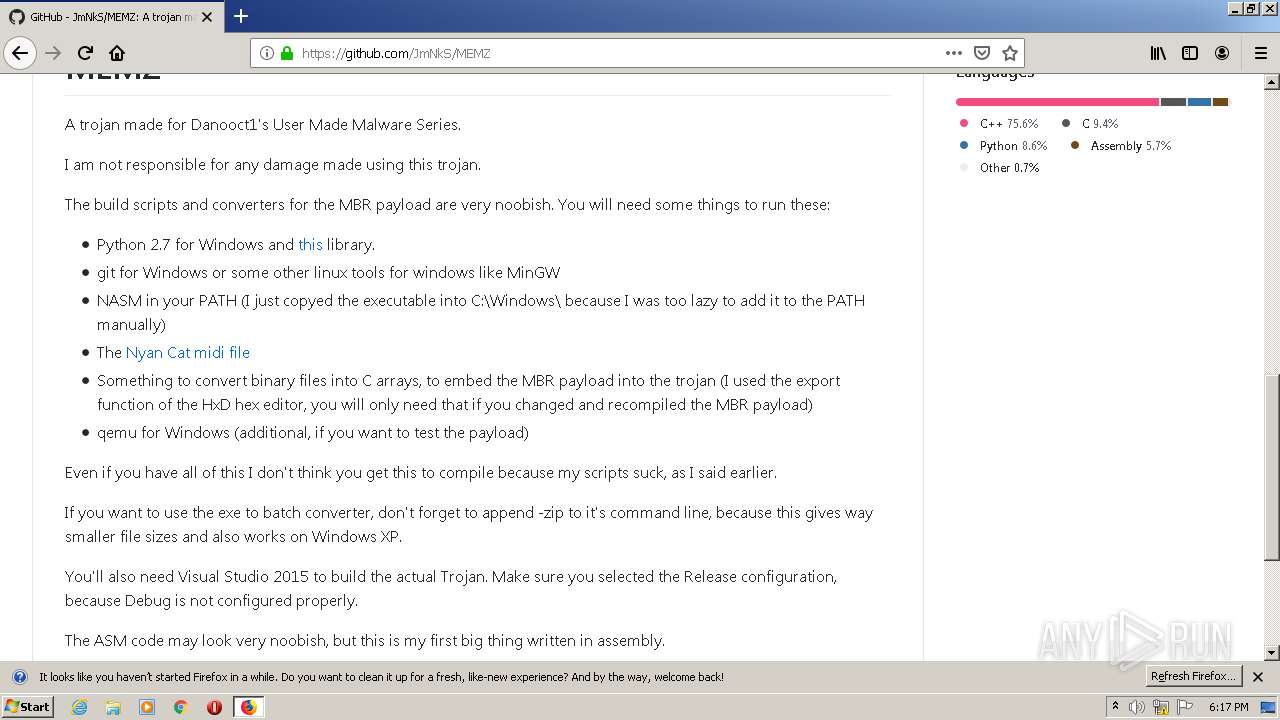Screen dimensions: 1280x720
Task: Open the Library view
Action: coord(1158,53)
